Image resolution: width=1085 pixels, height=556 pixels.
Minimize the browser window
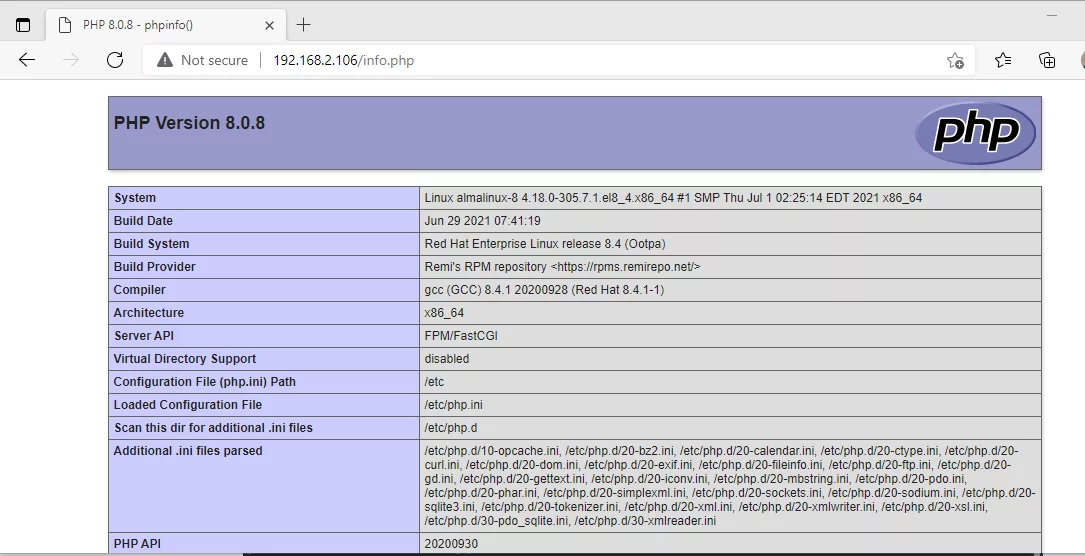point(1052,15)
